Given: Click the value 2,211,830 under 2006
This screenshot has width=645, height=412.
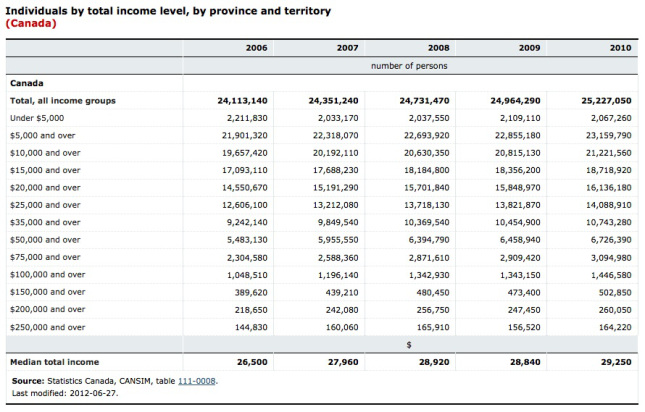Looking at the screenshot, I should click(x=247, y=118).
